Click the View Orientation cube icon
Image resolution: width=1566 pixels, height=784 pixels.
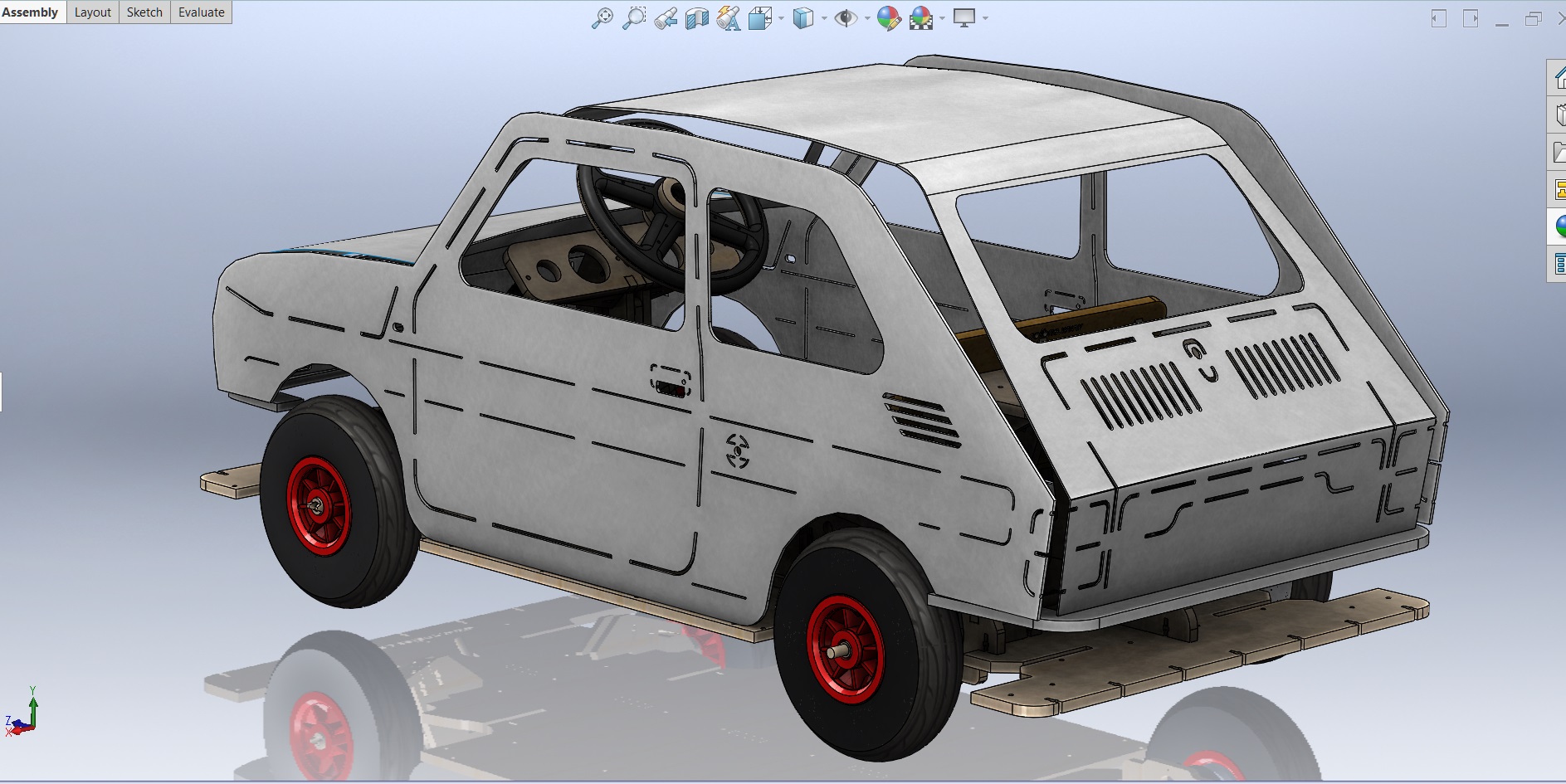(759, 18)
